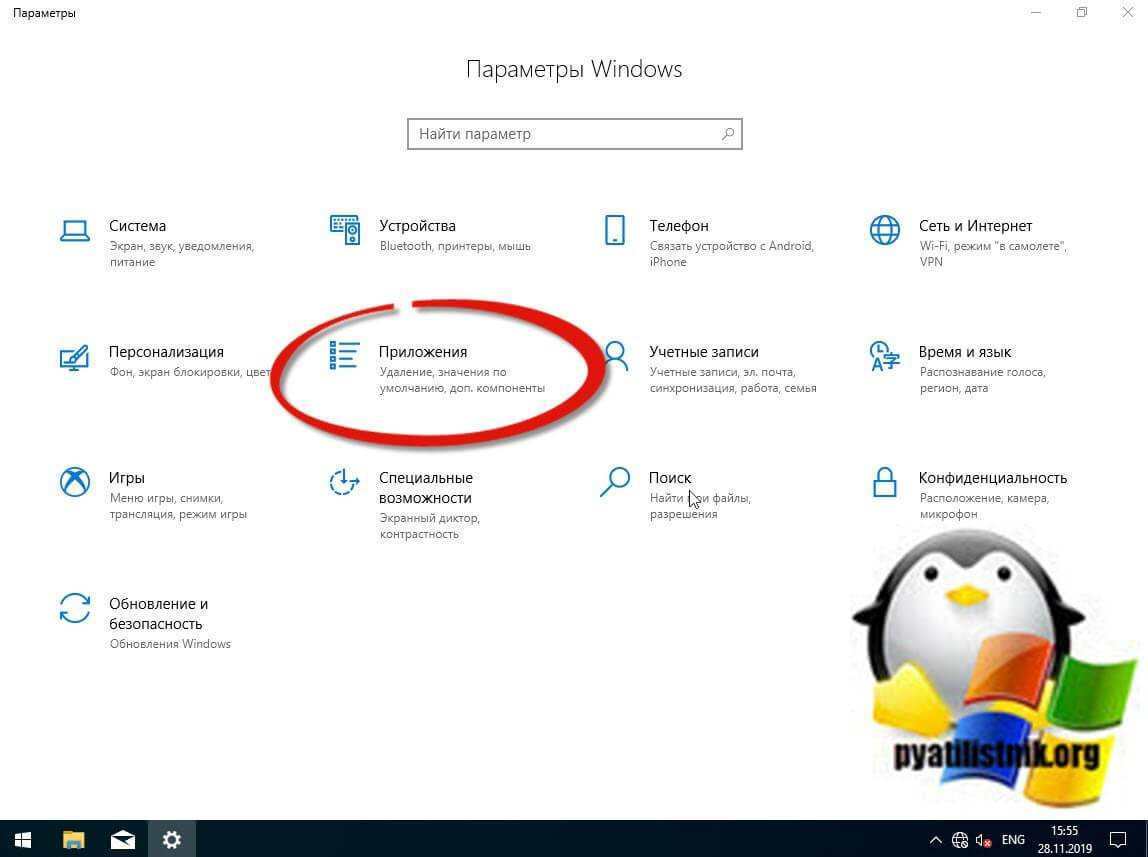Click the Система laptop icon
This screenshot has height=857, width=1148.
pos(75,230)
